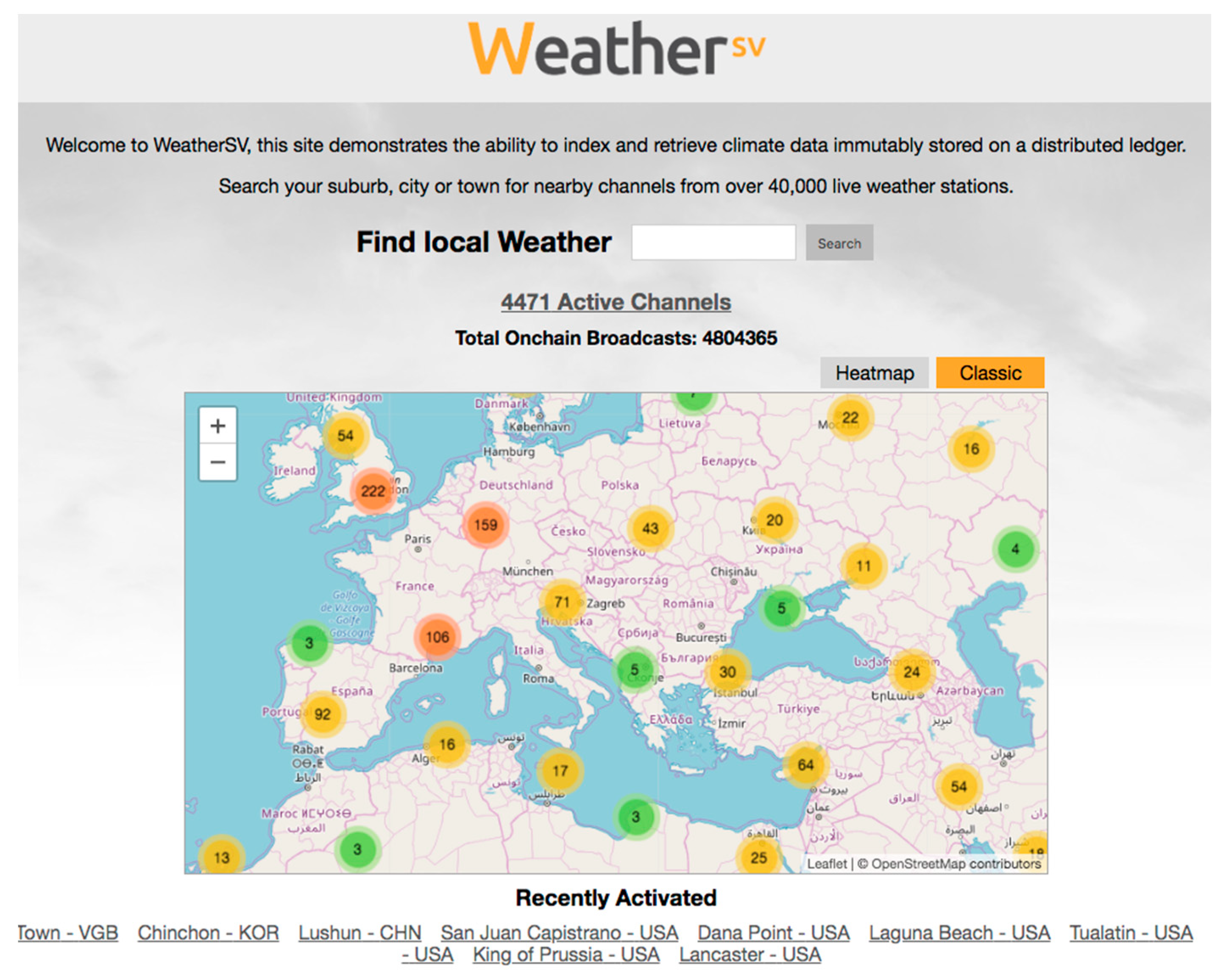The image size is (1226, 980).
Task: Open the green 3 cluster on Libyan coast
Action: pyautogui.click(x=636, y=817)
